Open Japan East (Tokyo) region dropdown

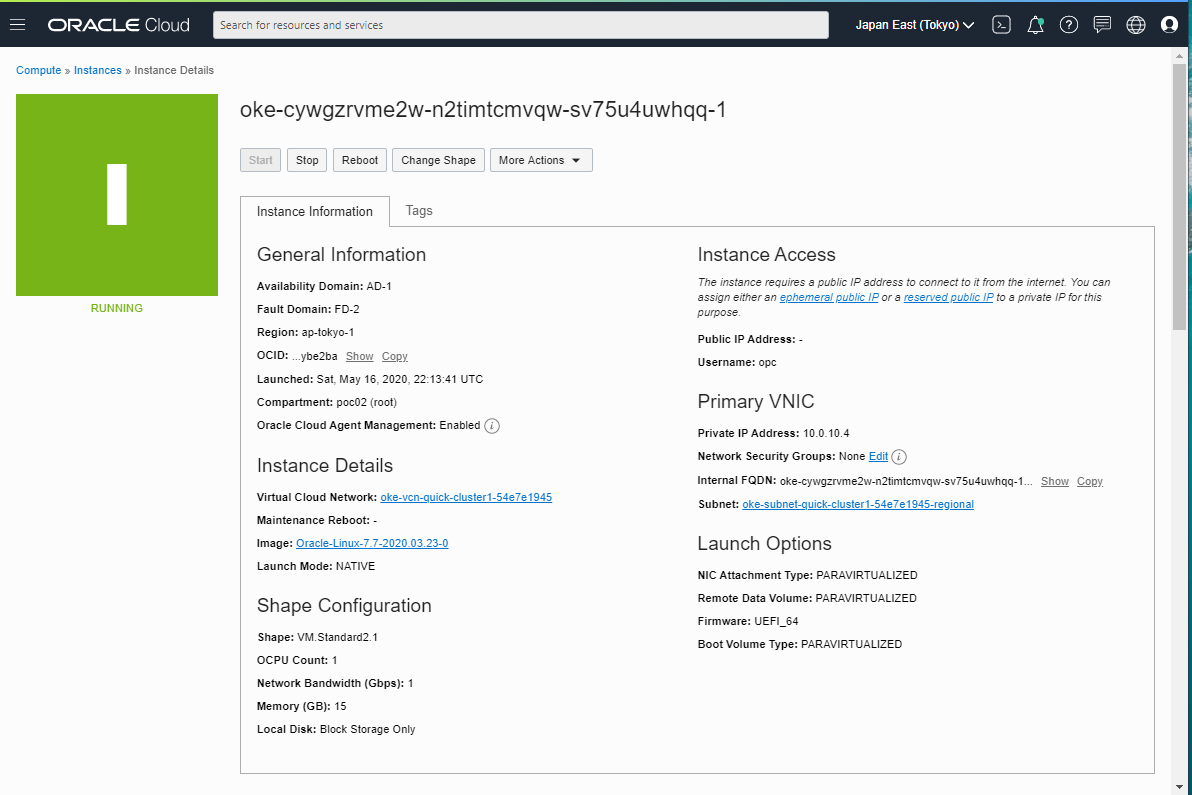[915, 25]
